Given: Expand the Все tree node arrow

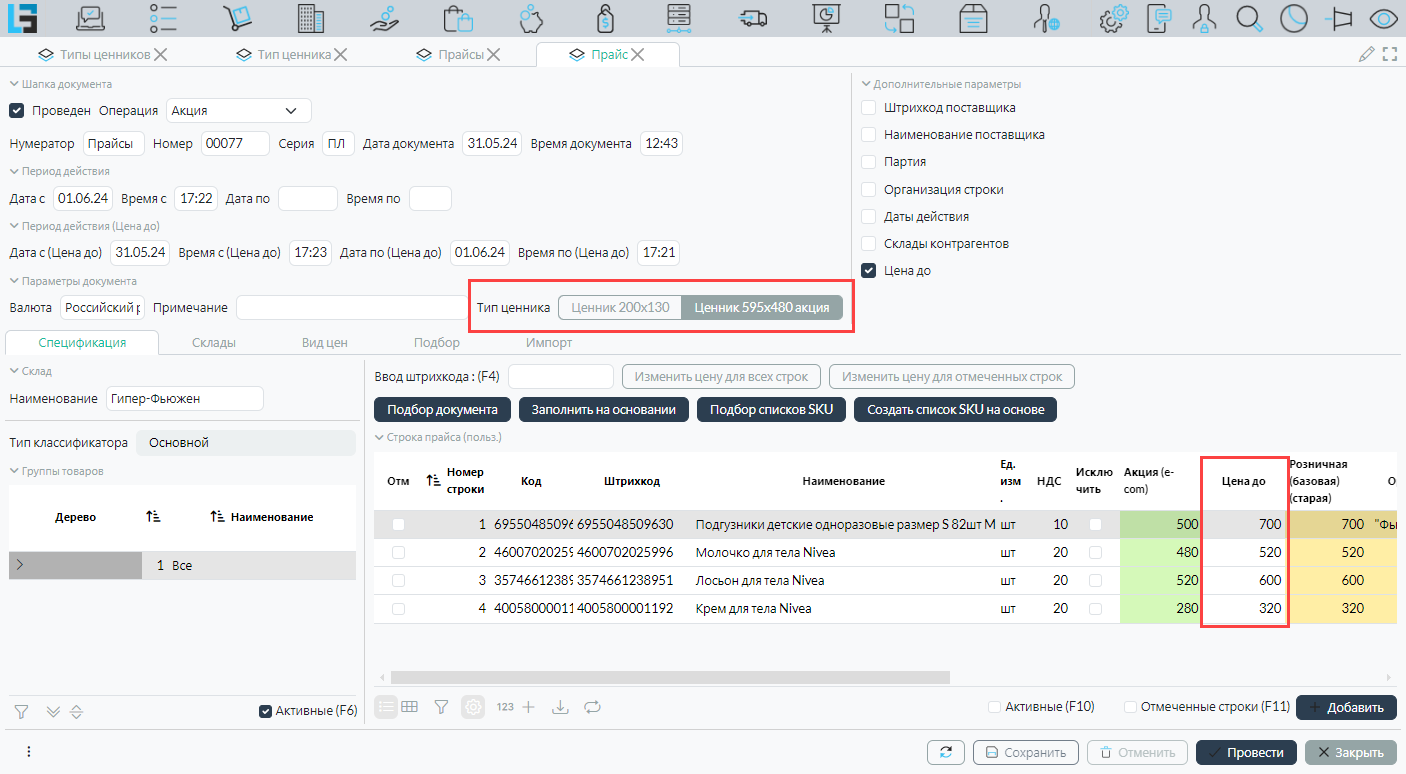Looking at the screenshot, I should (x=20, y=565).
